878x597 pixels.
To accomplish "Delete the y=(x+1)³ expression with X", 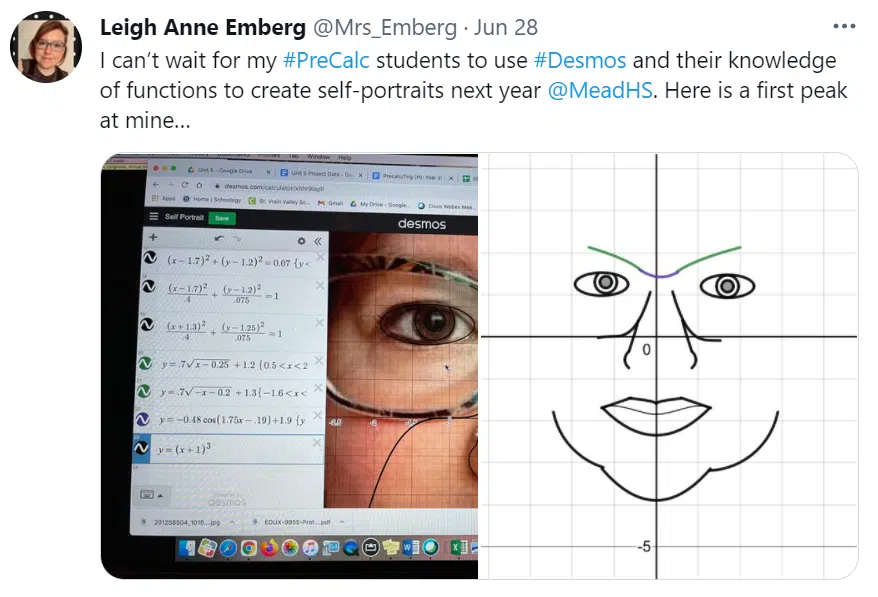I will (x=316, y=443).
